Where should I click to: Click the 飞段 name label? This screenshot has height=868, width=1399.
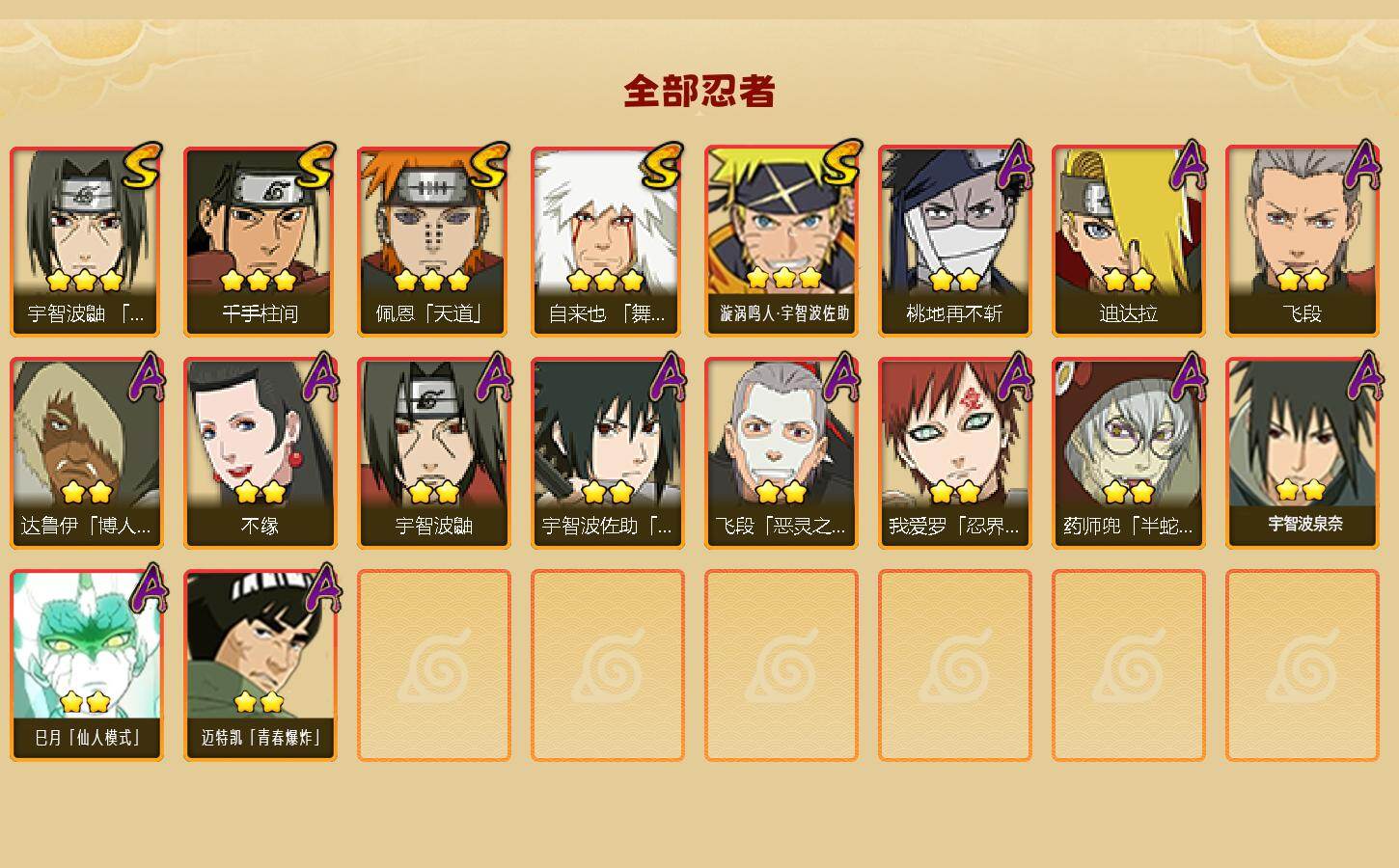pyautogui.click(x=1302, y=313)
